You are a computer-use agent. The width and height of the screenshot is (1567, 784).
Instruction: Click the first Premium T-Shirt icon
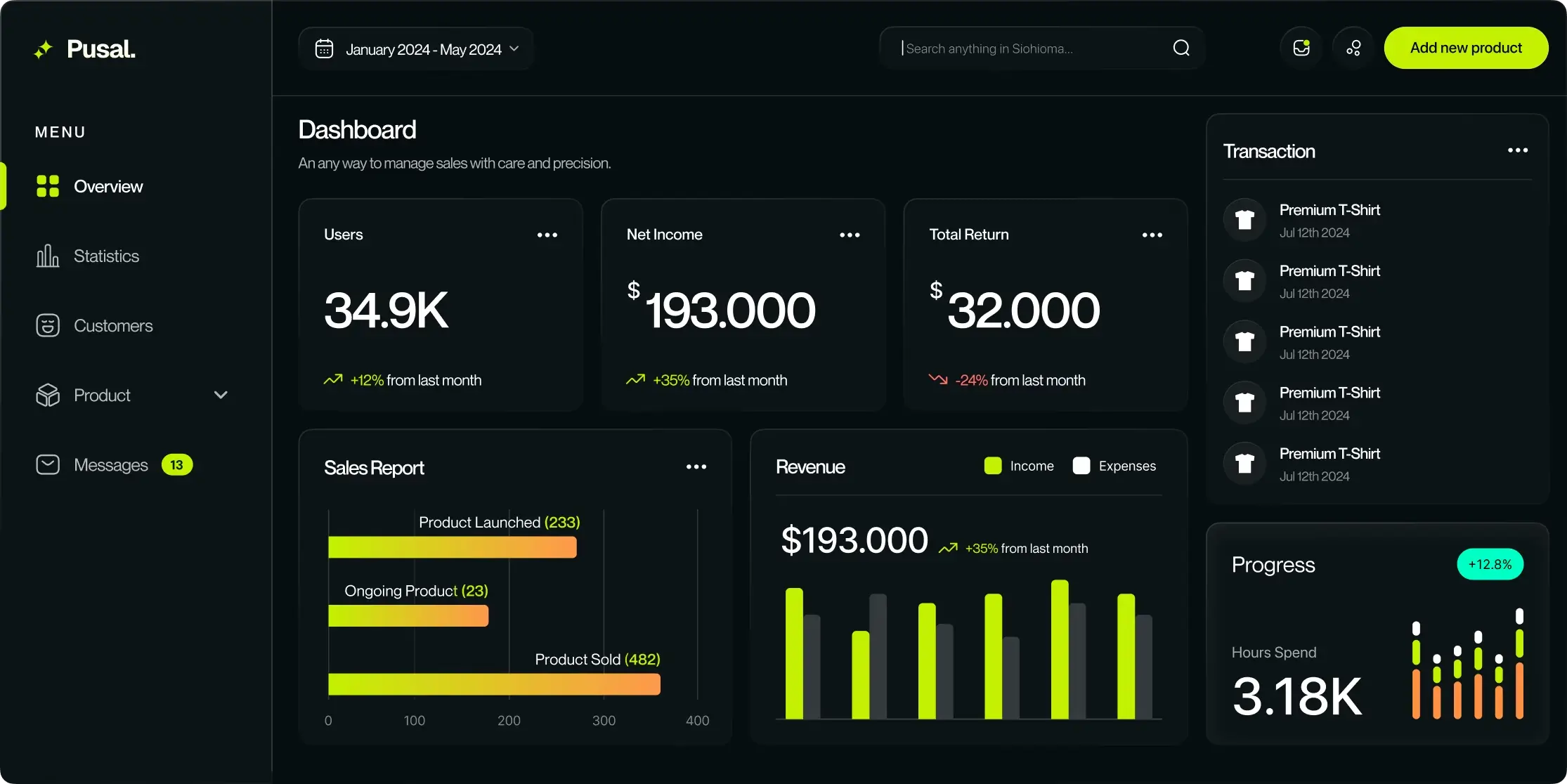tap(1245, 220)
